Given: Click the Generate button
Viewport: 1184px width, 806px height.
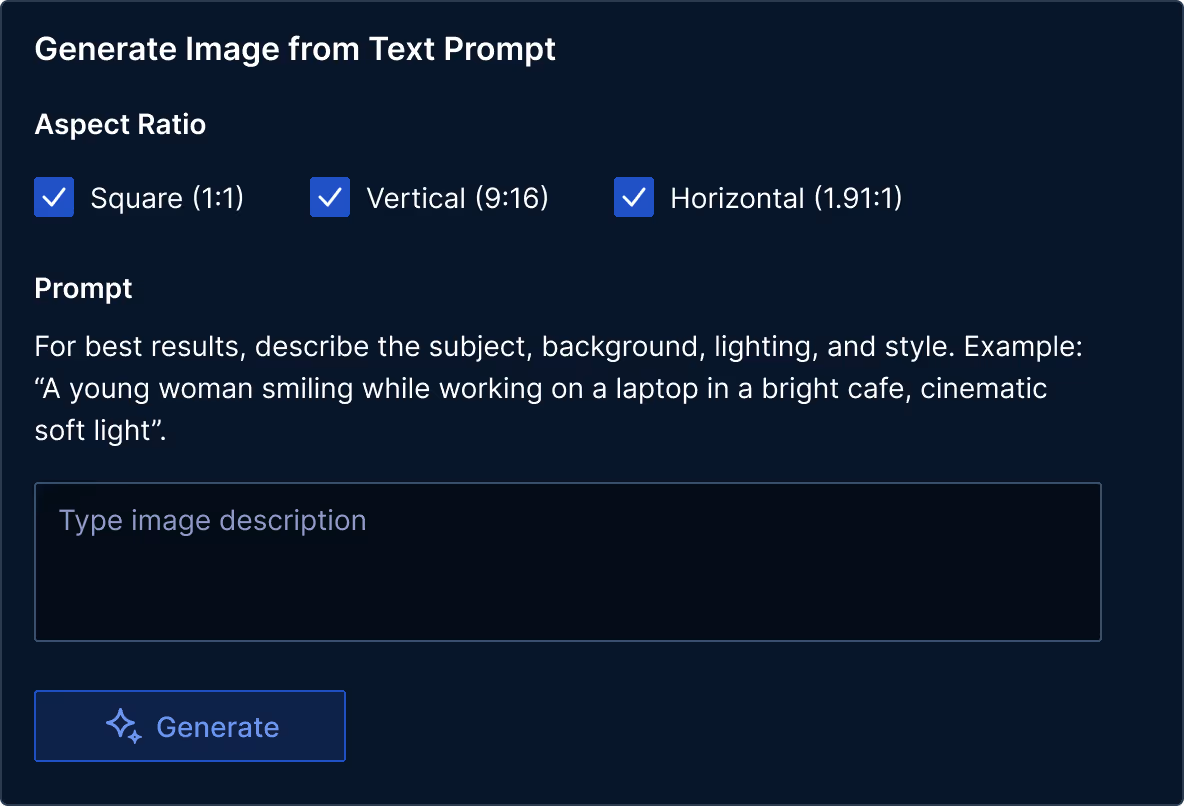Looking at the screenshot, I should (189, 726).
